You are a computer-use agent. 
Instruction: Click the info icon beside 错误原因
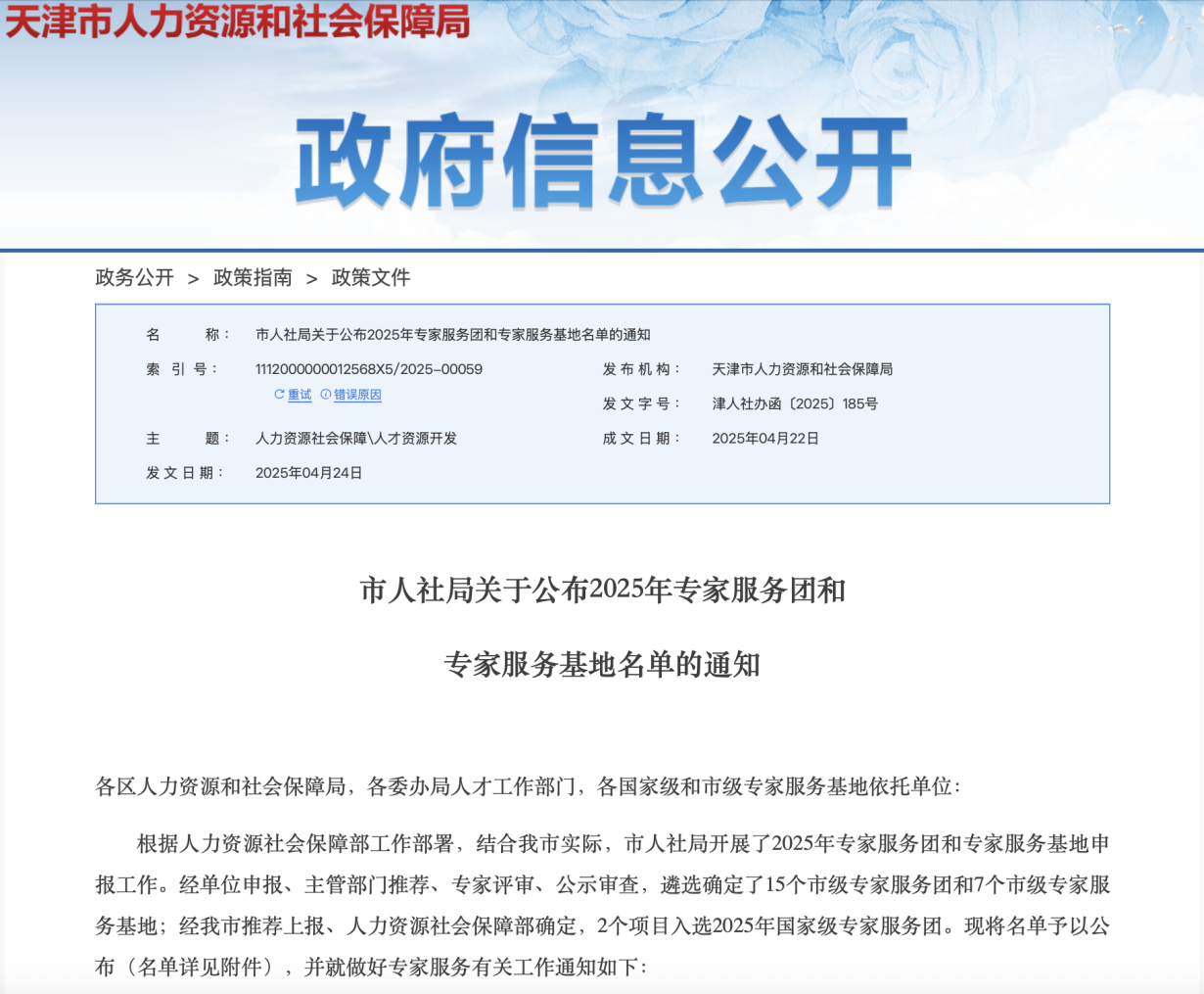click(326, 395)
